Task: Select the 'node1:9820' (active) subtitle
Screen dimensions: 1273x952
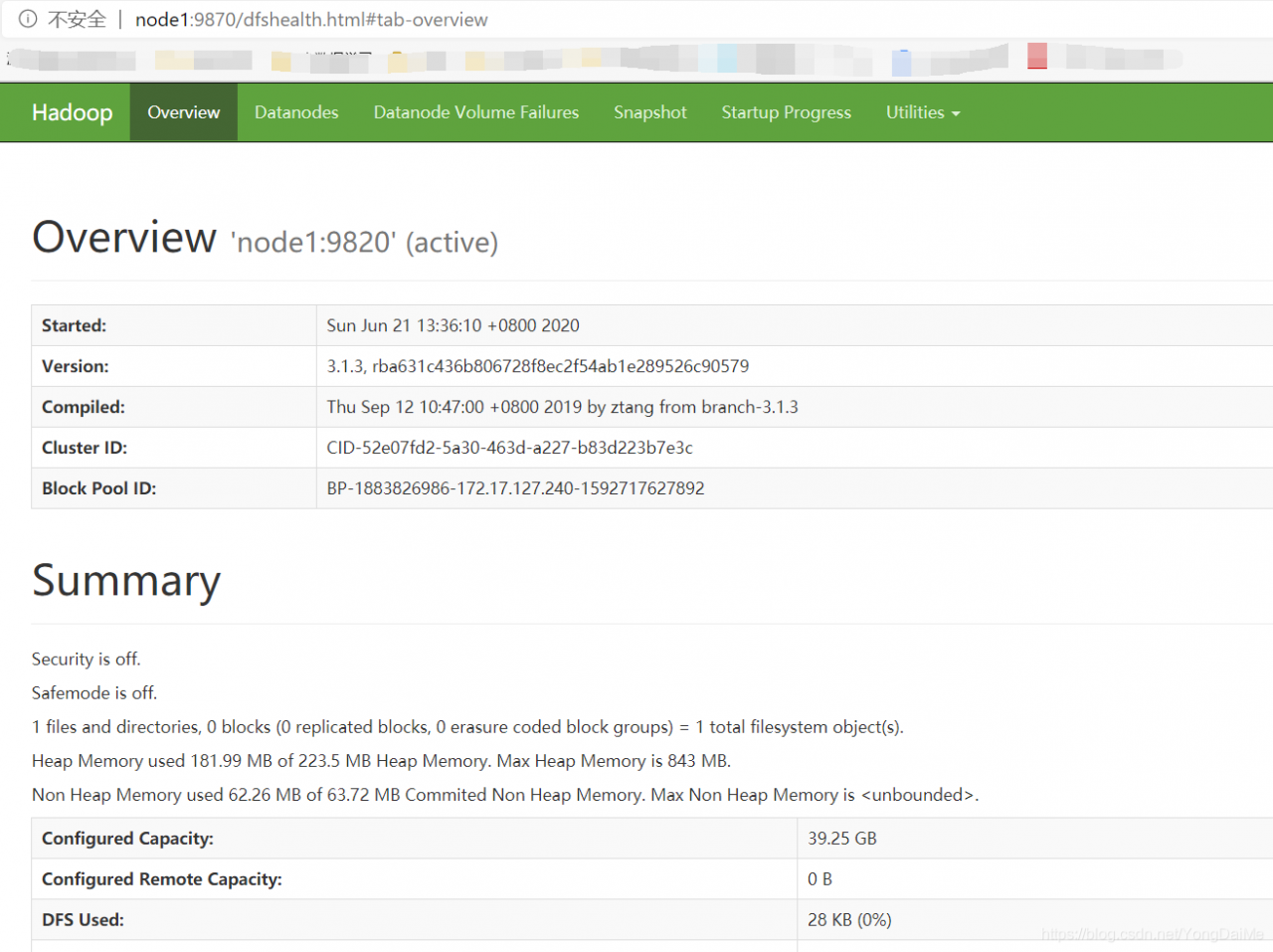Action: (x=364, y=242)
